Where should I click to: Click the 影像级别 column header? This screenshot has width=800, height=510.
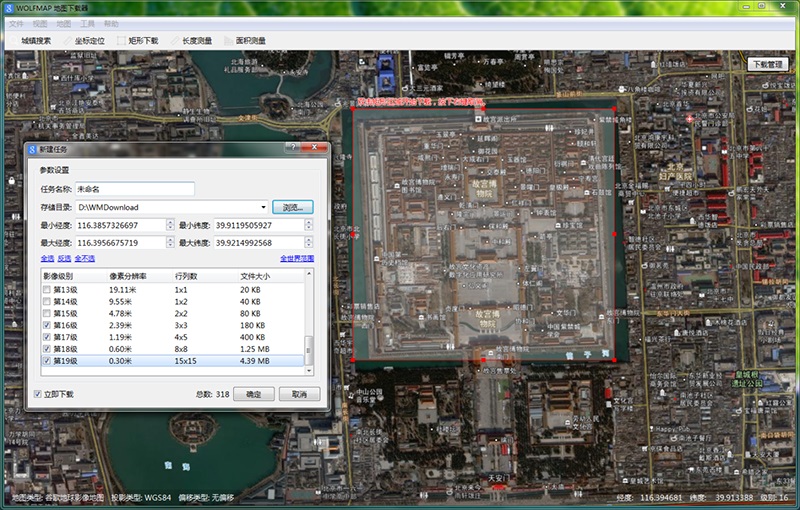74,276
